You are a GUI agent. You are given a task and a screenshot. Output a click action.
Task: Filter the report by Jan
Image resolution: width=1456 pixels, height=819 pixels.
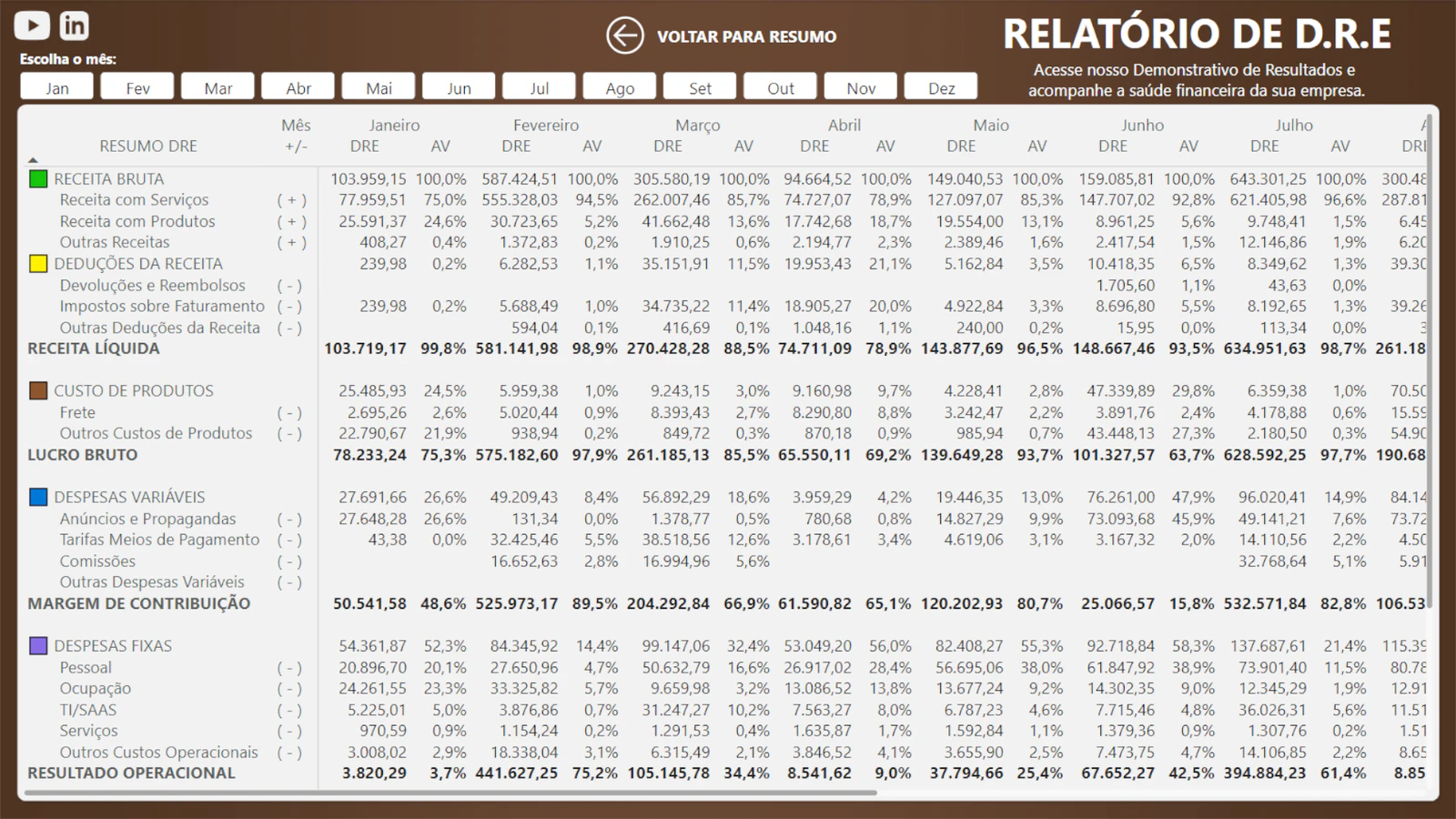[57, 88]
